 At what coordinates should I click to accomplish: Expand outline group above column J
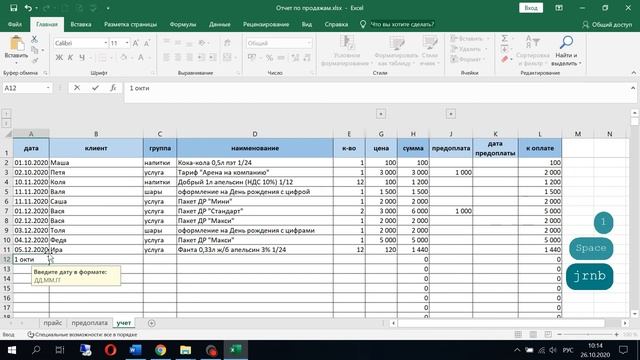(x=451, y=114)
